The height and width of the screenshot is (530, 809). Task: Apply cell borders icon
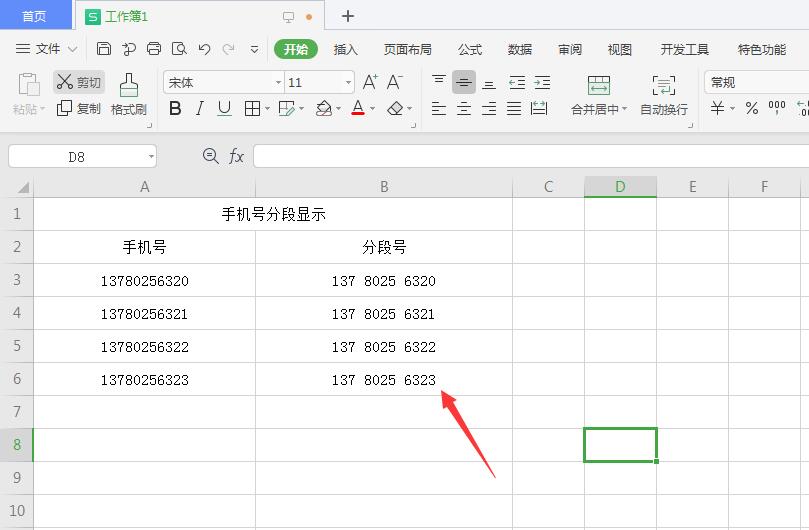[x=252, y=108]
